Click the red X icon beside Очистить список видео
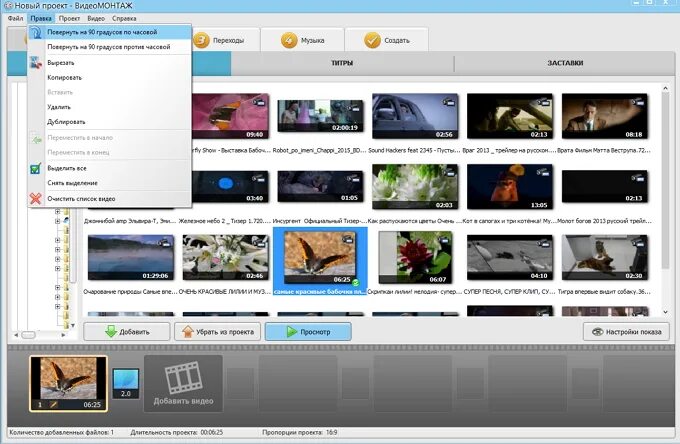 36,199
